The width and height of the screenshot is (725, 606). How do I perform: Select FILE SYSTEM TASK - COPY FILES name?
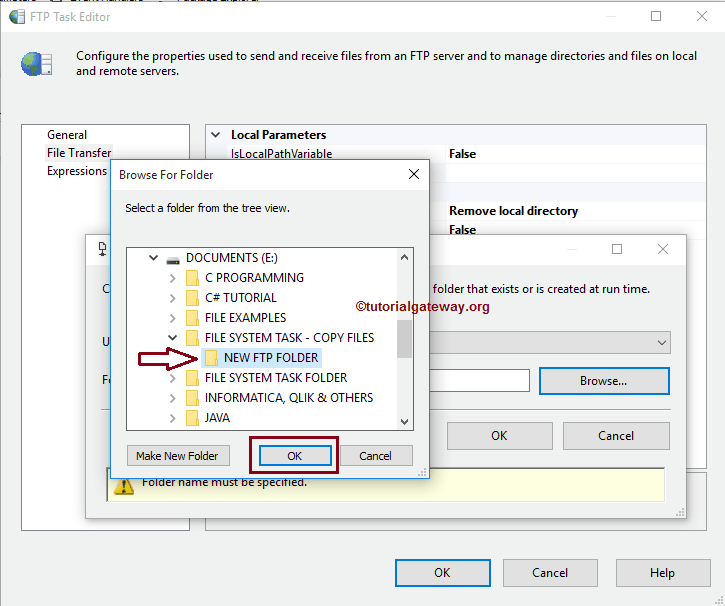point(289,338)
